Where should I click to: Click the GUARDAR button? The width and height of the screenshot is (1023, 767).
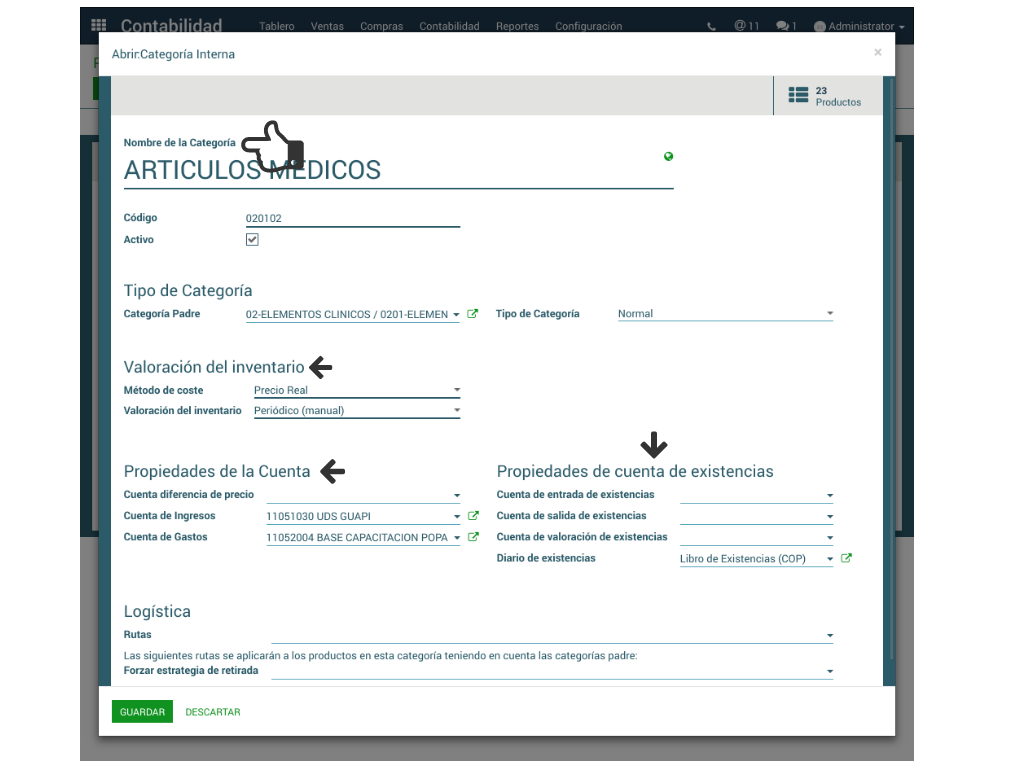[142, 712]
